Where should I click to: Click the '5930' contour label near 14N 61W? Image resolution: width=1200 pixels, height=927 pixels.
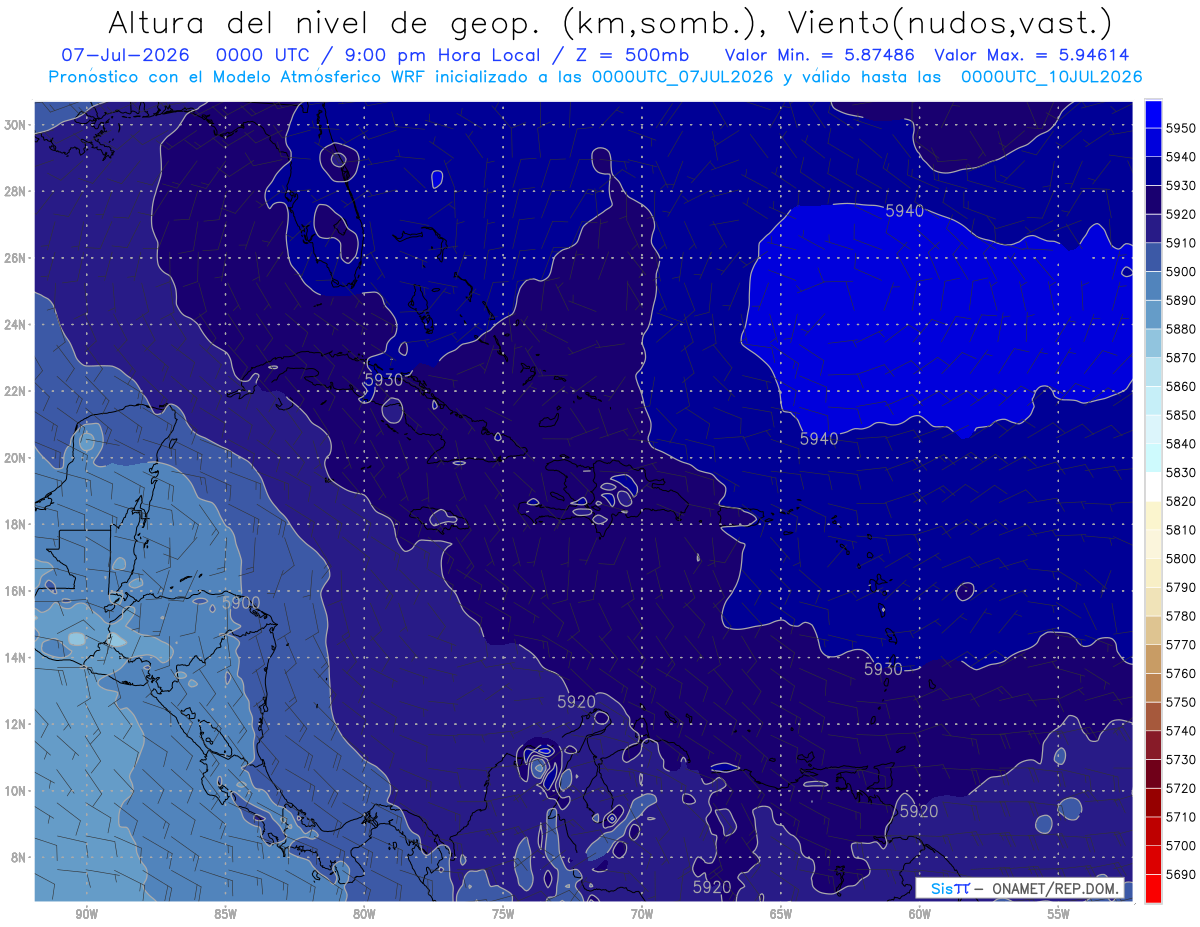883,668
